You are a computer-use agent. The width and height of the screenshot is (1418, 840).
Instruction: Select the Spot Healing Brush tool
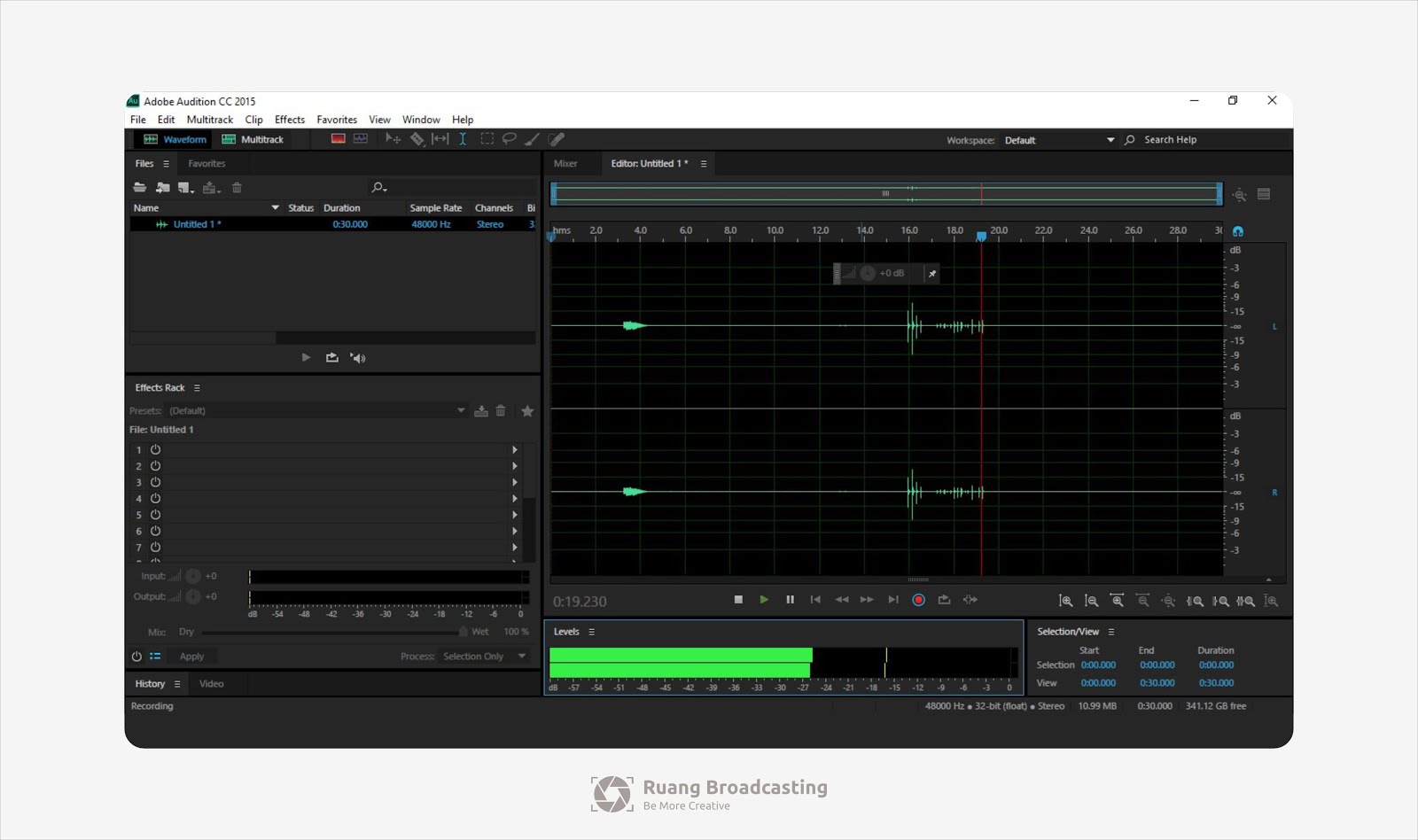tap(557, 139)
